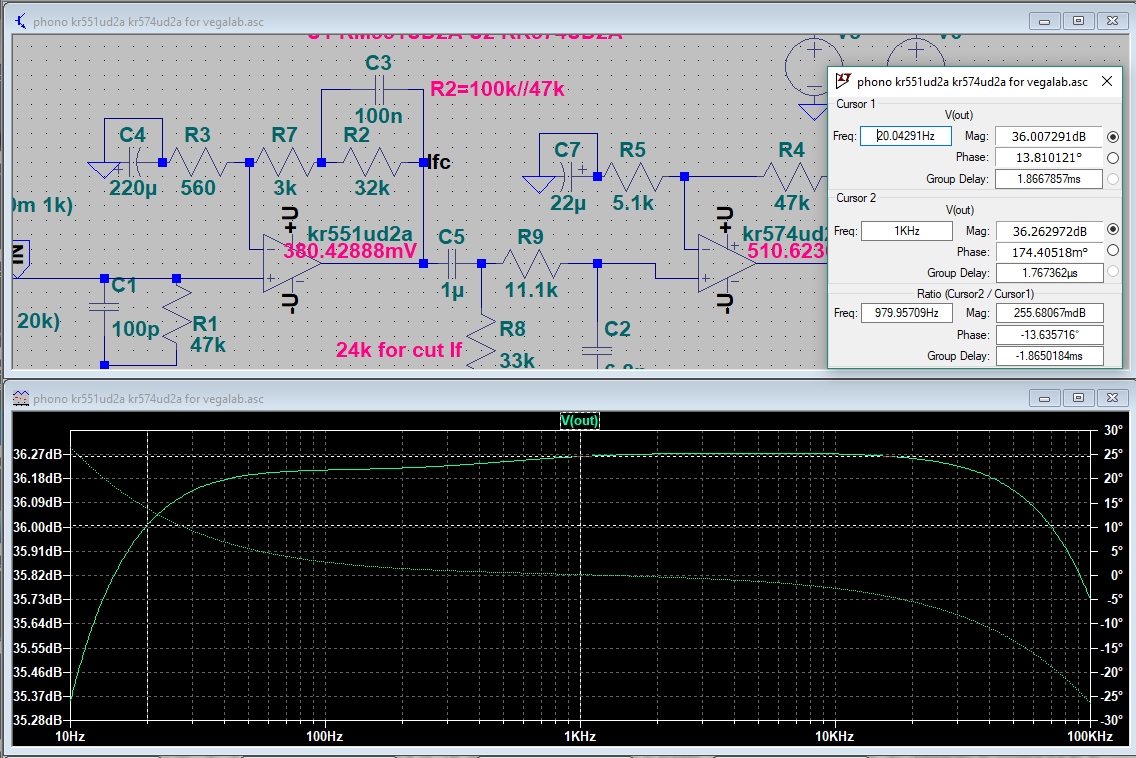Select Cursor 1 Mag radio button
The image size is (1136, 758).
click(1113, 136)
